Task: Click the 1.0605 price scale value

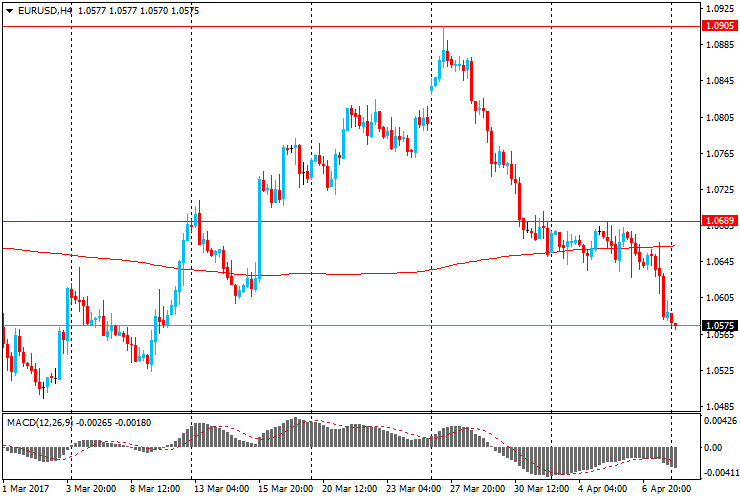Action: tap(720, 297)
